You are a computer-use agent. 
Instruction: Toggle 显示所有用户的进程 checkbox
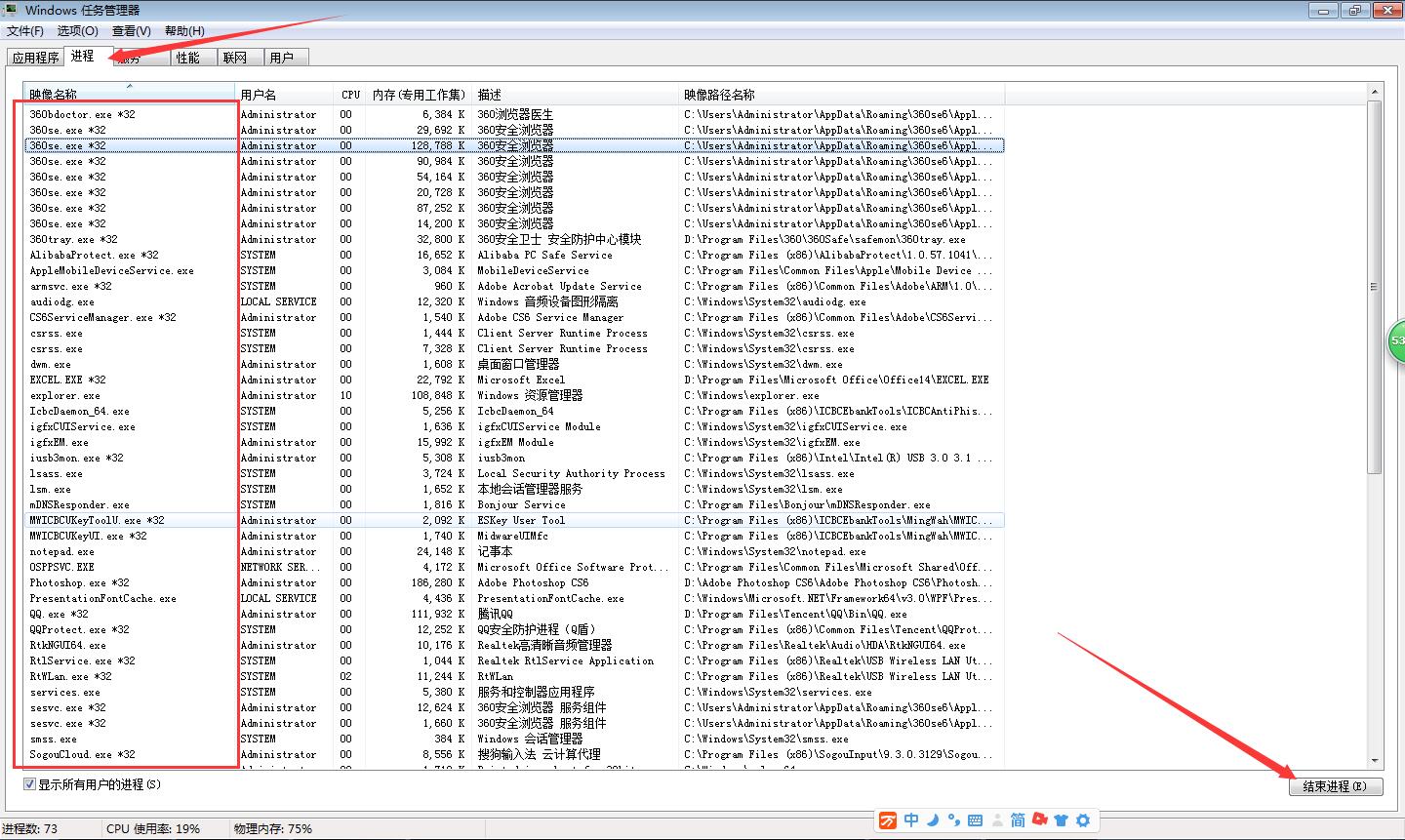tap(30, 783)
